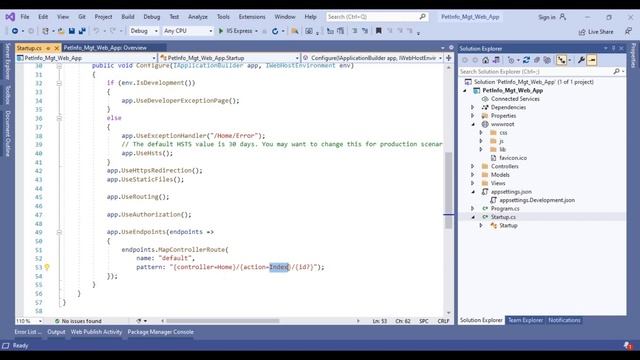Screen dimensions: 640x360
Task: Click the Sign in link
Action: coord(547,17)
